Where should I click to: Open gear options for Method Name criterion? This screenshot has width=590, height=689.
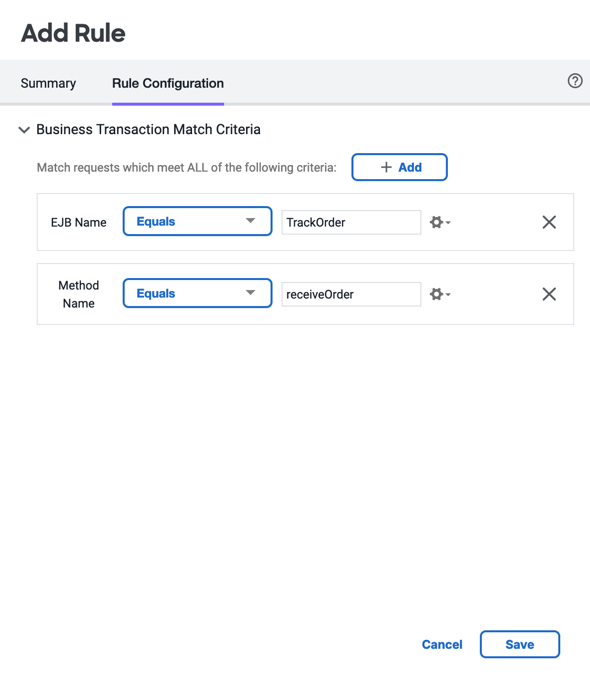(440, 294)
